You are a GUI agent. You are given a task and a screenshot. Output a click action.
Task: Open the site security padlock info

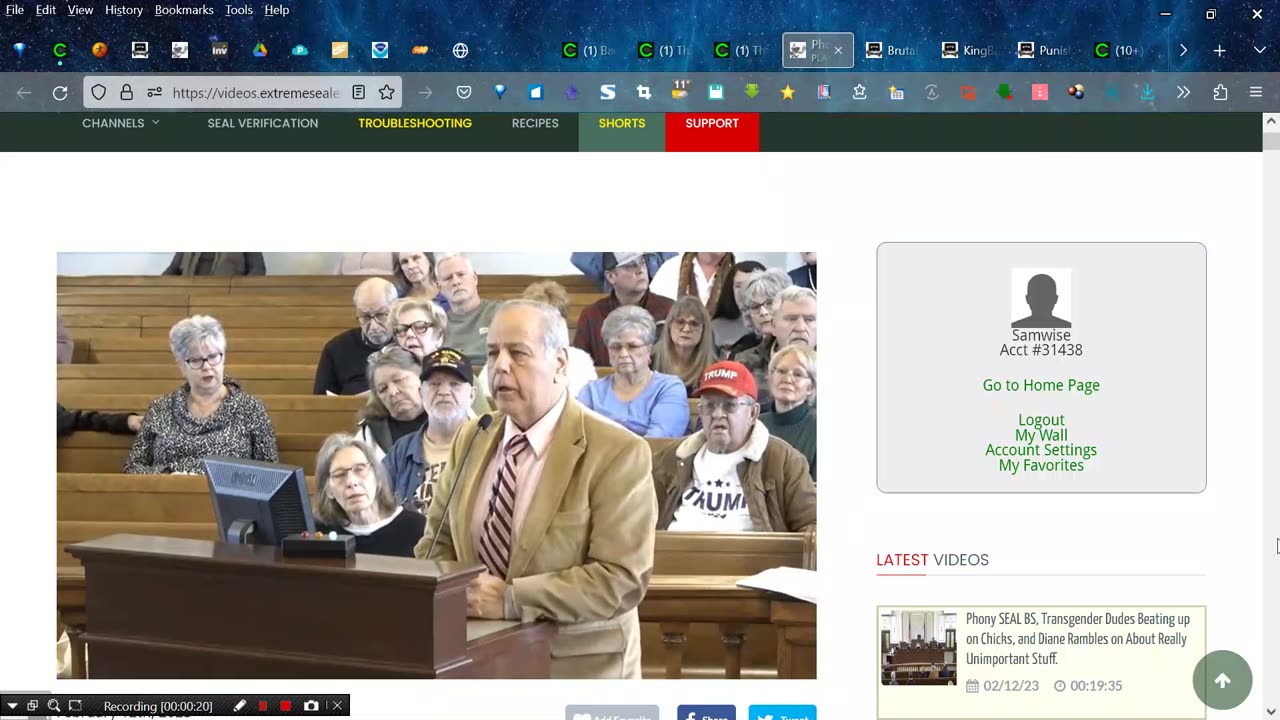(126, 92)
